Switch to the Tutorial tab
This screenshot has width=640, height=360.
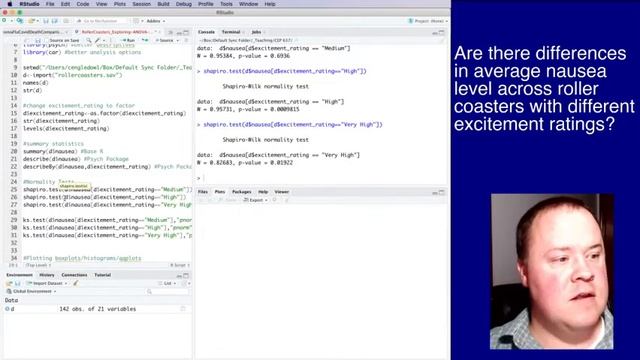pos(102,275)
